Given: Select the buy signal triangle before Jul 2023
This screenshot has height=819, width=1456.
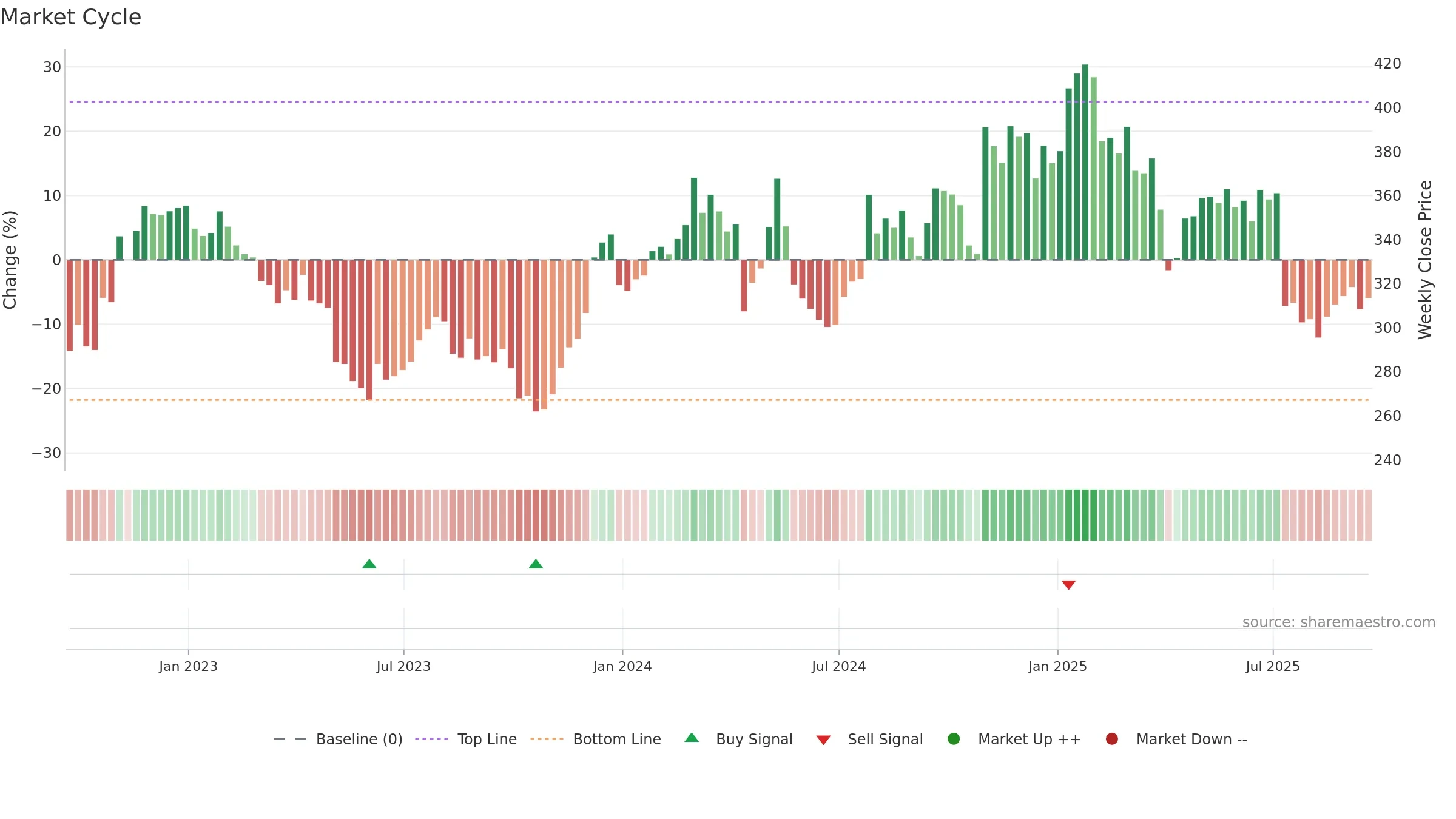Looking at the screenshot, I should point(369,564).
